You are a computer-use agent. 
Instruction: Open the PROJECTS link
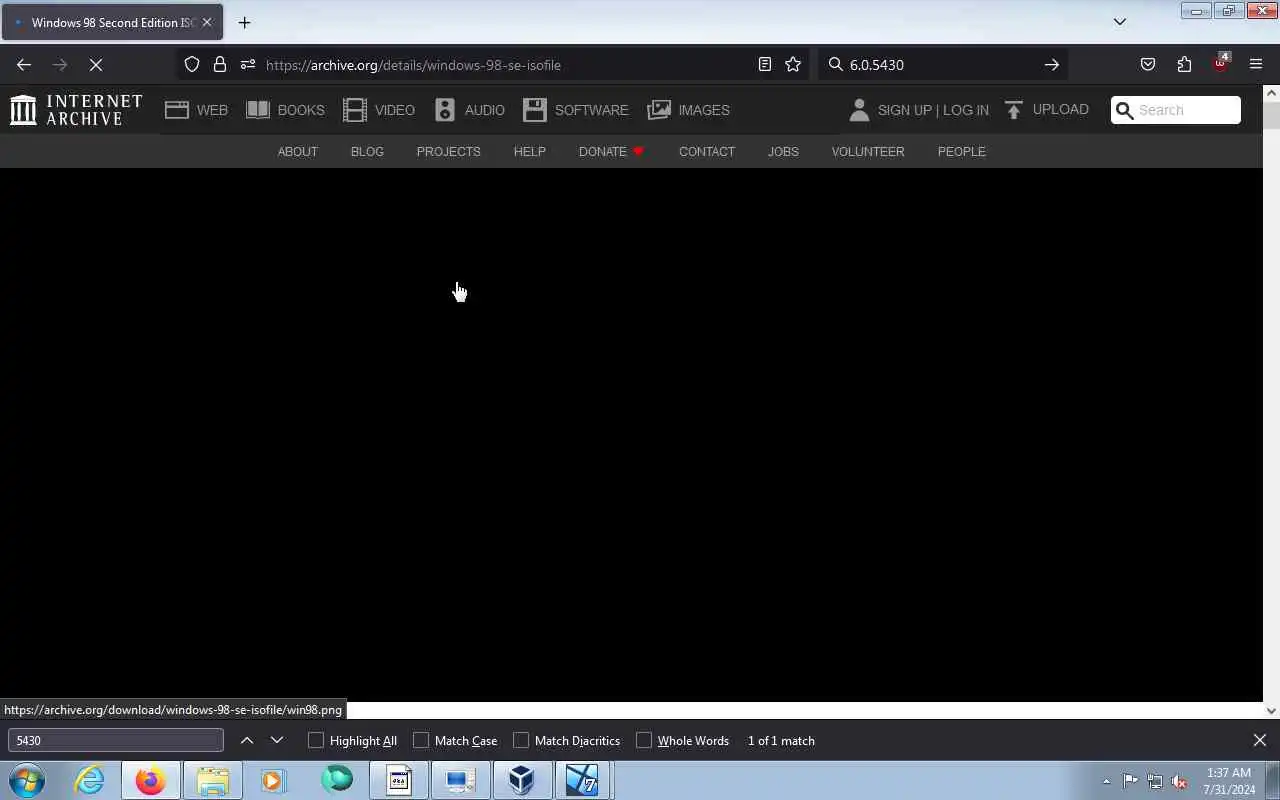448,152
